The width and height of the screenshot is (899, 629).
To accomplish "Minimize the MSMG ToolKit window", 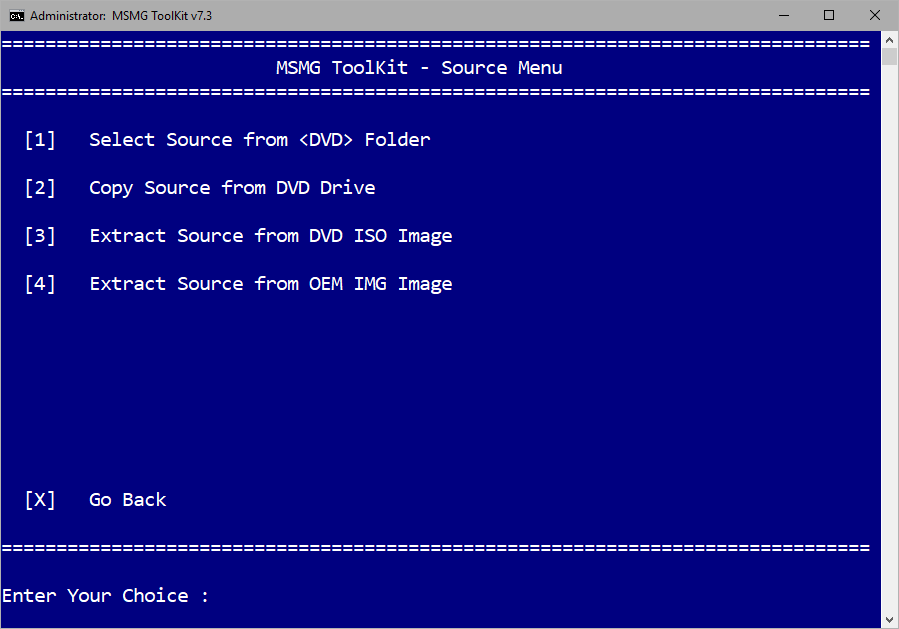I will click(784, 15).
